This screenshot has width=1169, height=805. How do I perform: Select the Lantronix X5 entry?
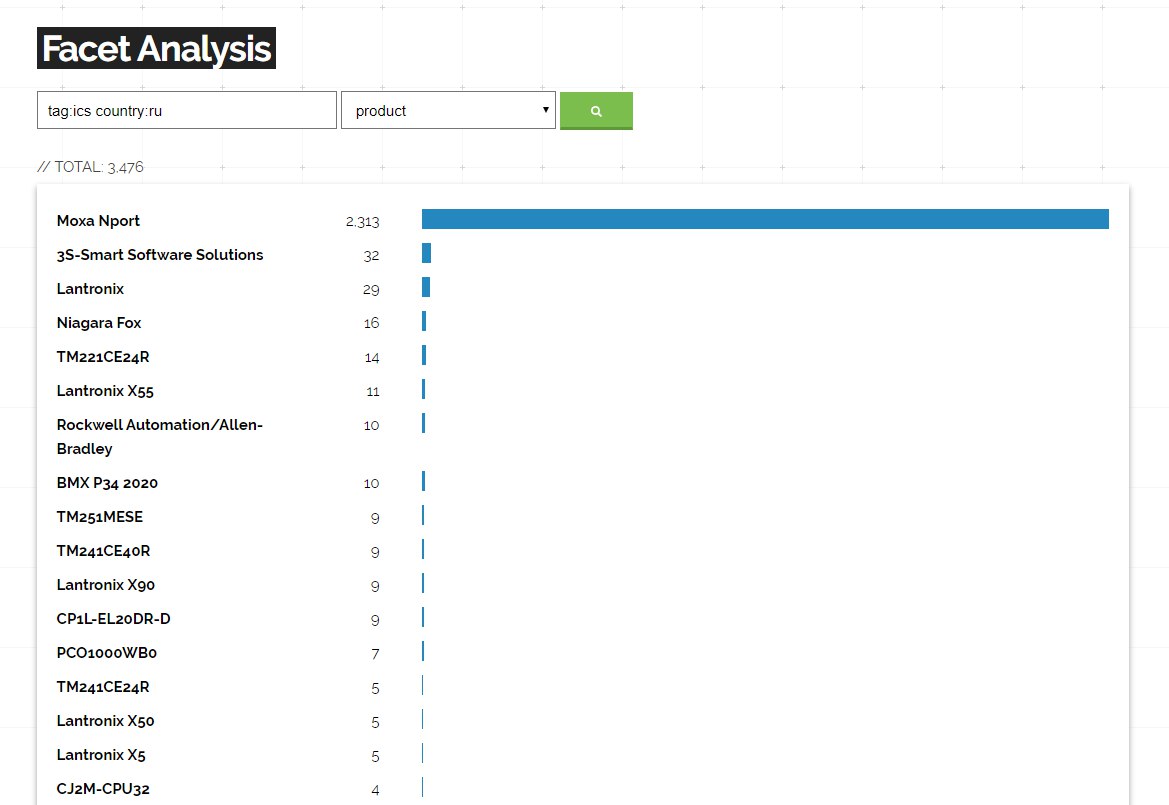[101, 754]
